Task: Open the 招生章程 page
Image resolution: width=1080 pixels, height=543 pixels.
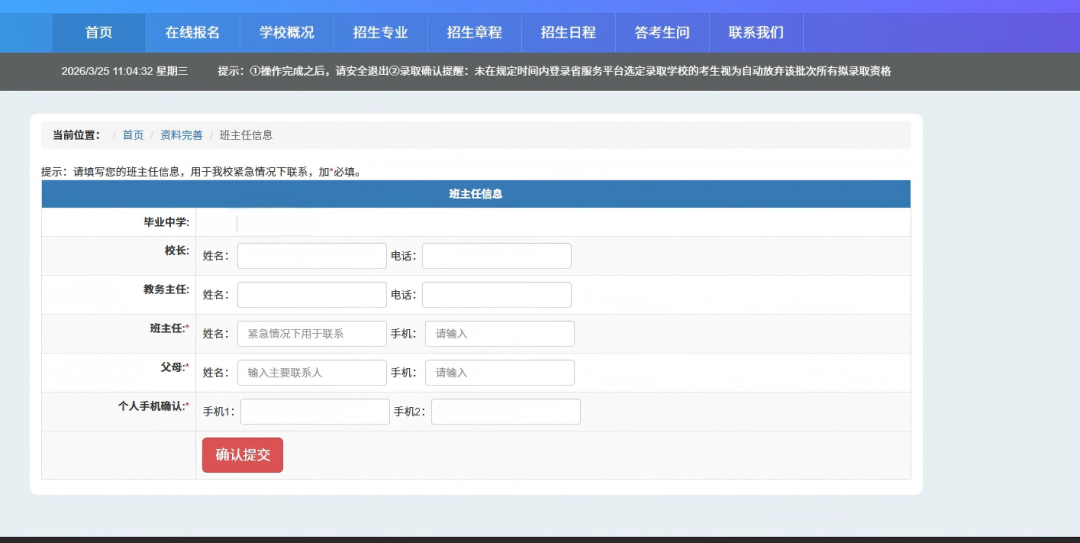Action: [474, 32]
